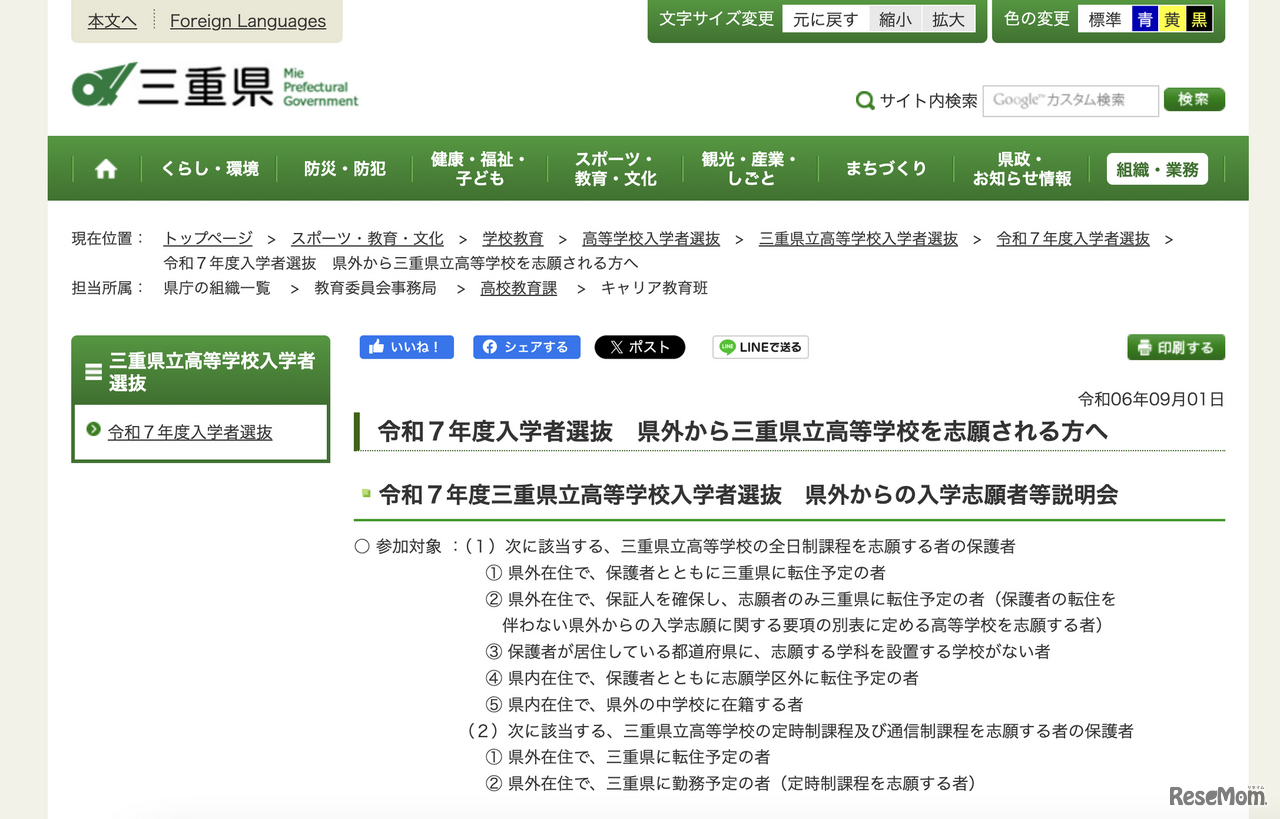Open the 県政・お知らせ情報 menu item
Viewport: 1280px width, 819px height.
(x=1022, y=168)
